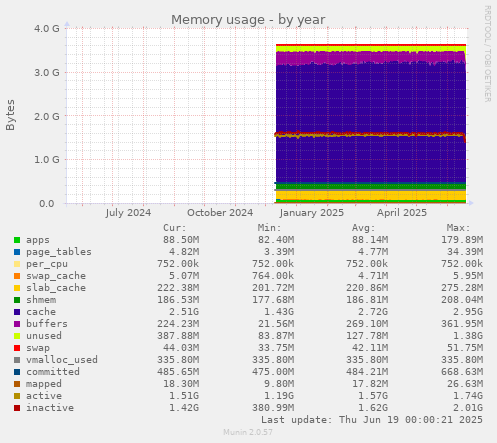Click the 1.0 G y-axis label

(47, 160)
